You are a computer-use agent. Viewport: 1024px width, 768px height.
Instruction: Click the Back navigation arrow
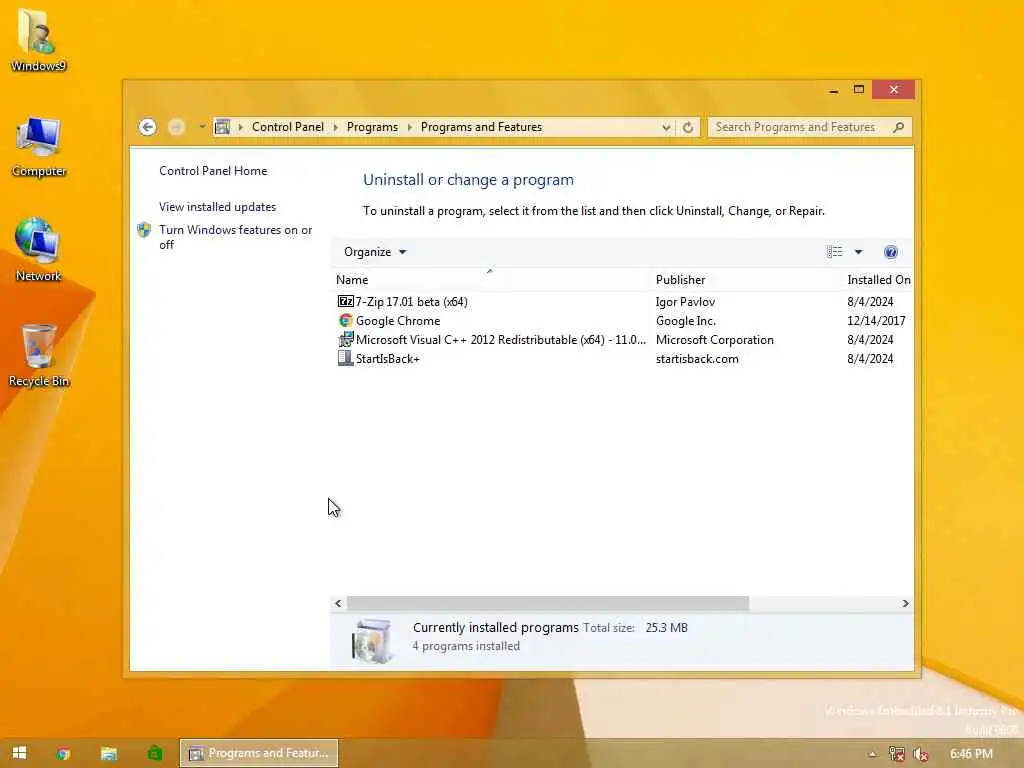(x=148, y=127)
